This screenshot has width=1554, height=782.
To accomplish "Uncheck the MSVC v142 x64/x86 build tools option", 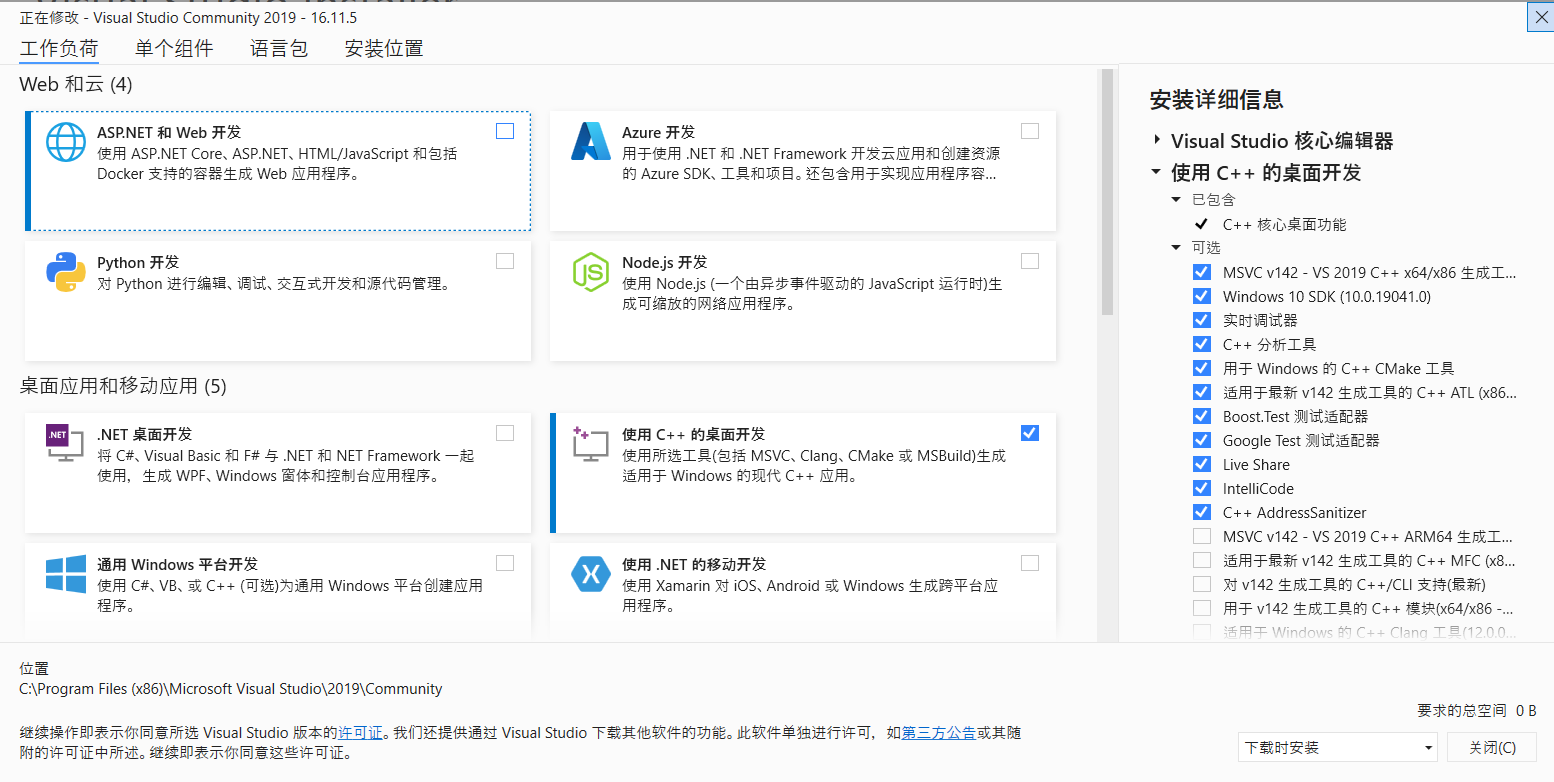I will (1202, 272).
